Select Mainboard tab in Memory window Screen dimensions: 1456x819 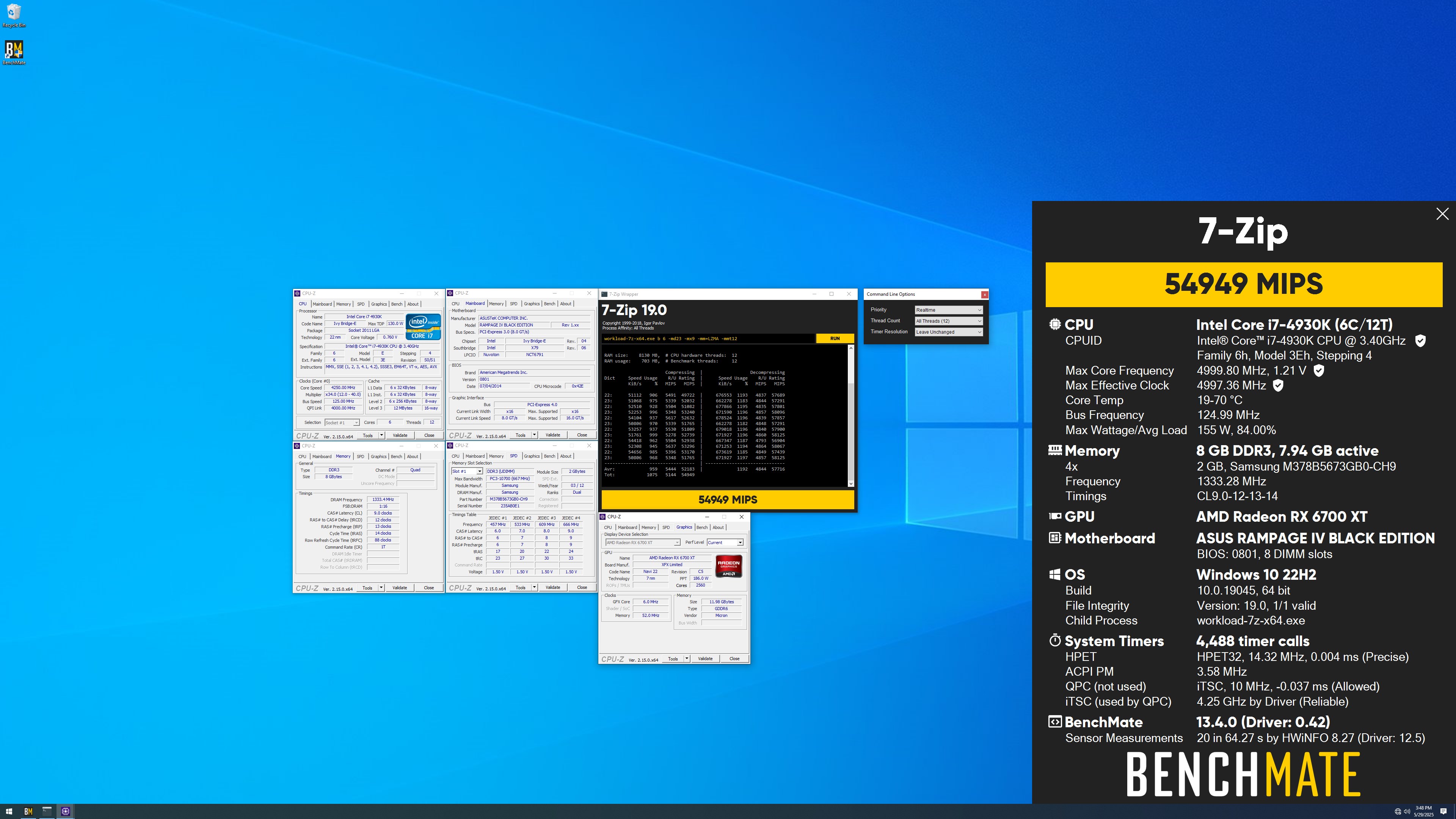322,457
